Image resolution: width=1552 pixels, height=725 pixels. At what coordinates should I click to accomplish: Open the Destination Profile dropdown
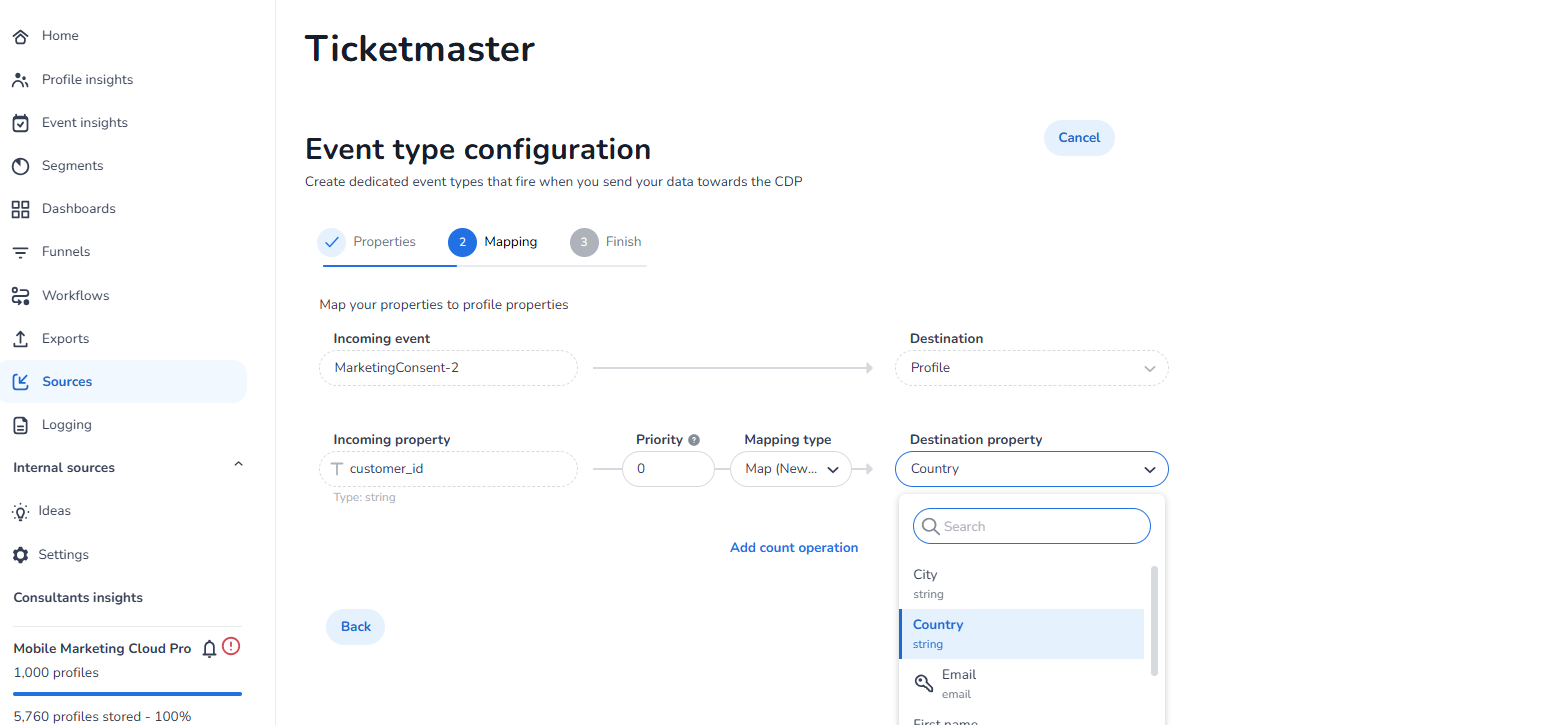click(1031, 368)
